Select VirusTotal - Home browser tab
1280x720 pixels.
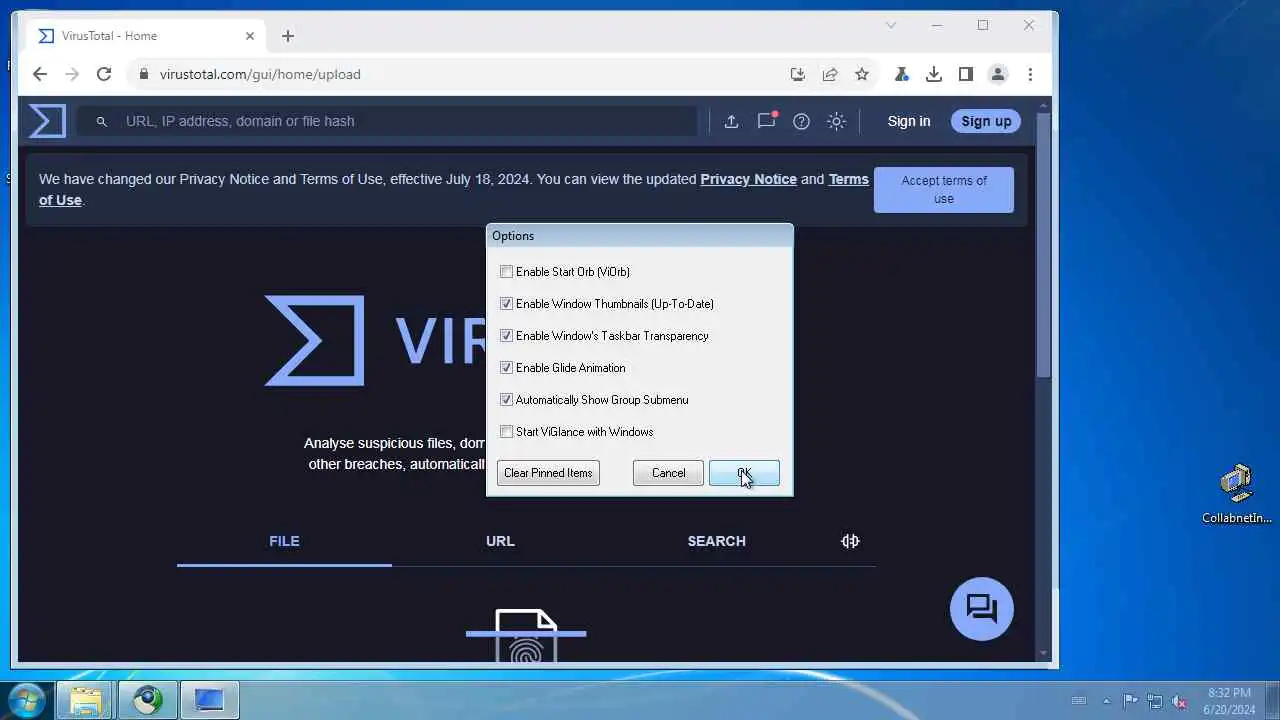146,36
